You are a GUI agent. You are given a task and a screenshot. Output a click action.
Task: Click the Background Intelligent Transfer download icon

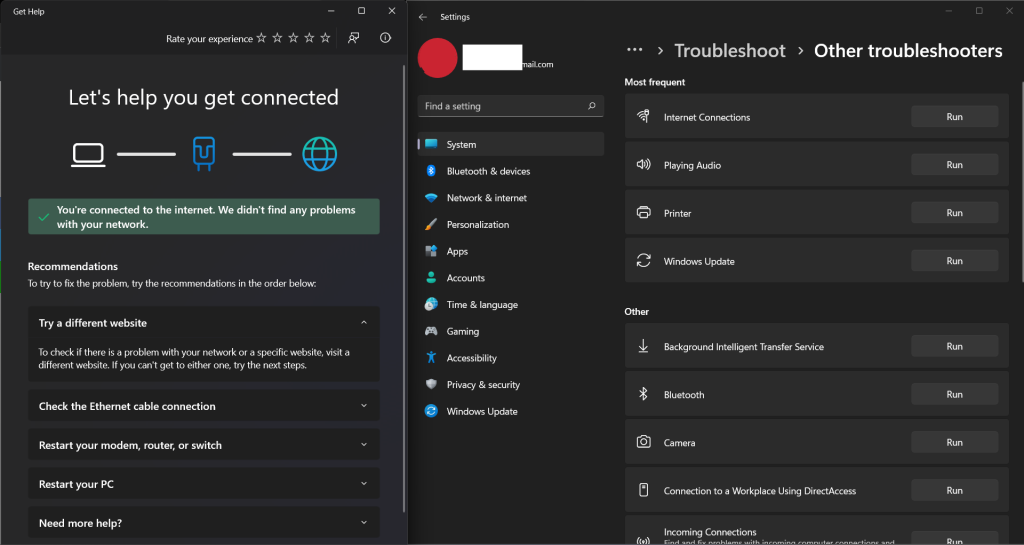point(643,346)
